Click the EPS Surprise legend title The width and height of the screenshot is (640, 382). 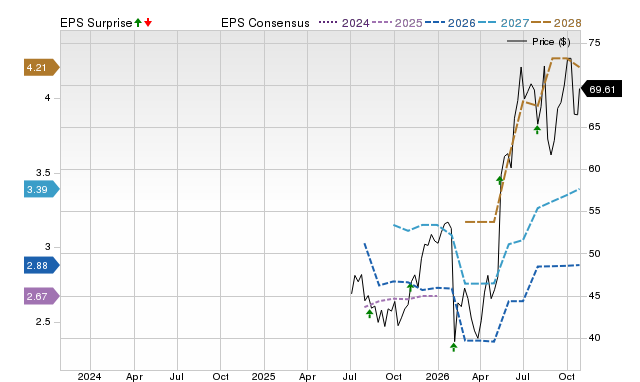(x=96, y=23)
